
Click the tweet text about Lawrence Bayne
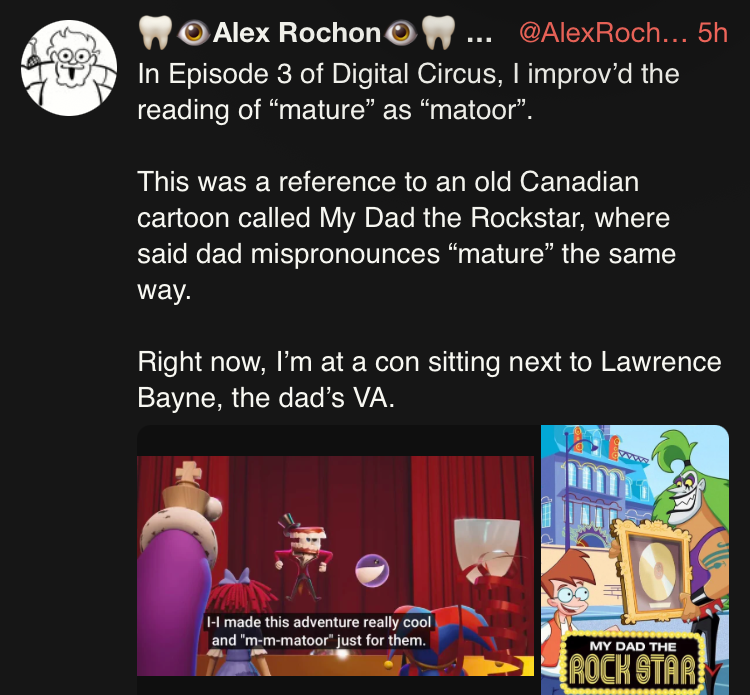(429, 379)
